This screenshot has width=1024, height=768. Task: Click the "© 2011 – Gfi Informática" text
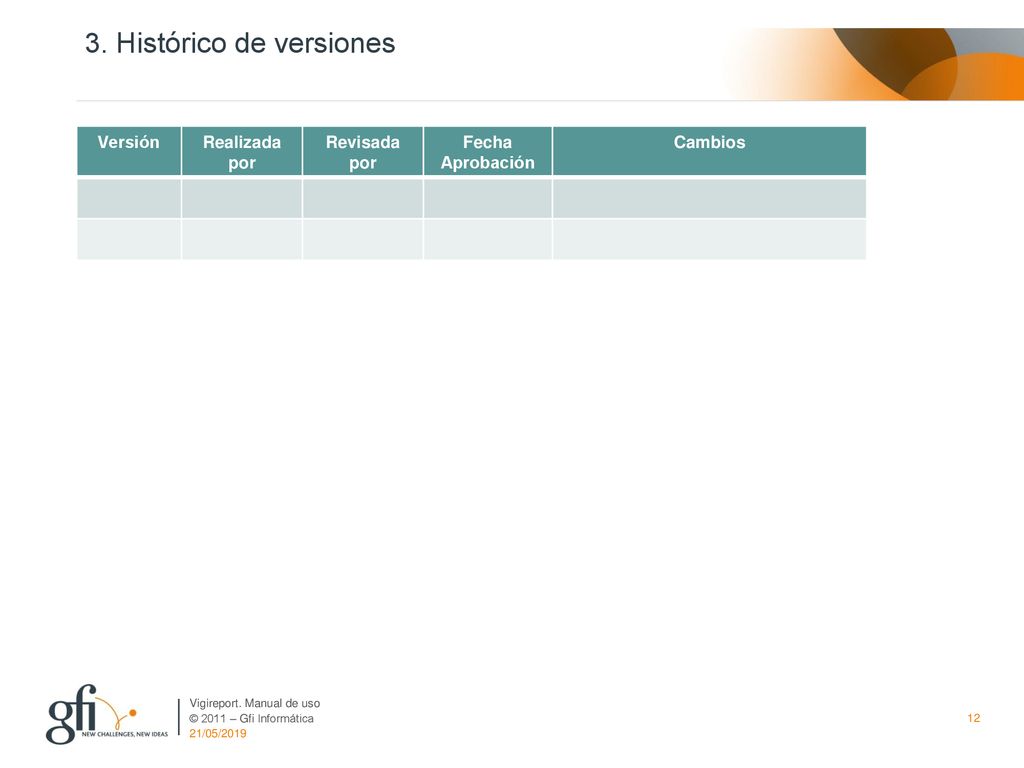[251, 718]
